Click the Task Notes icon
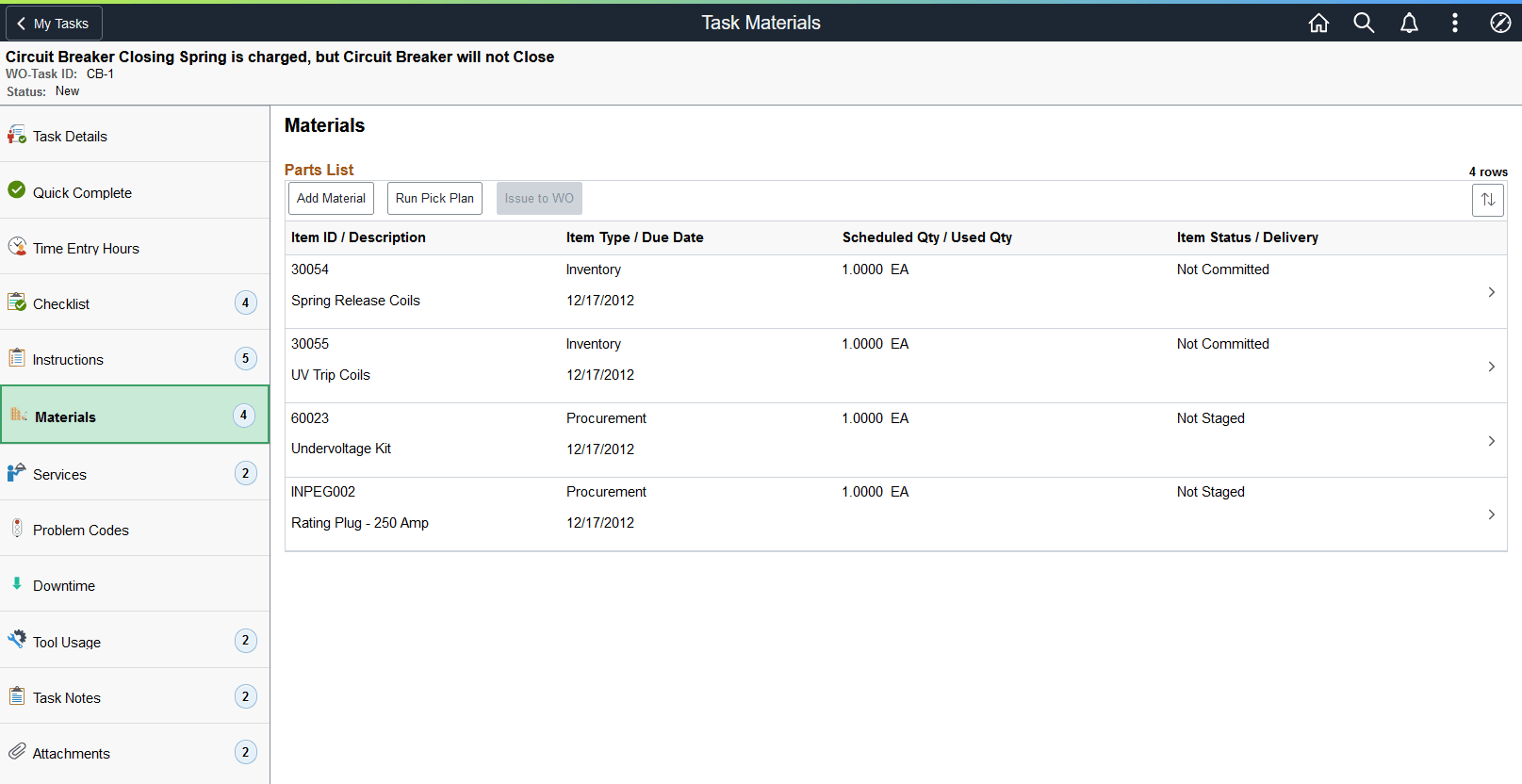The height and width of the screenshot is (784, 1522). 17,695
